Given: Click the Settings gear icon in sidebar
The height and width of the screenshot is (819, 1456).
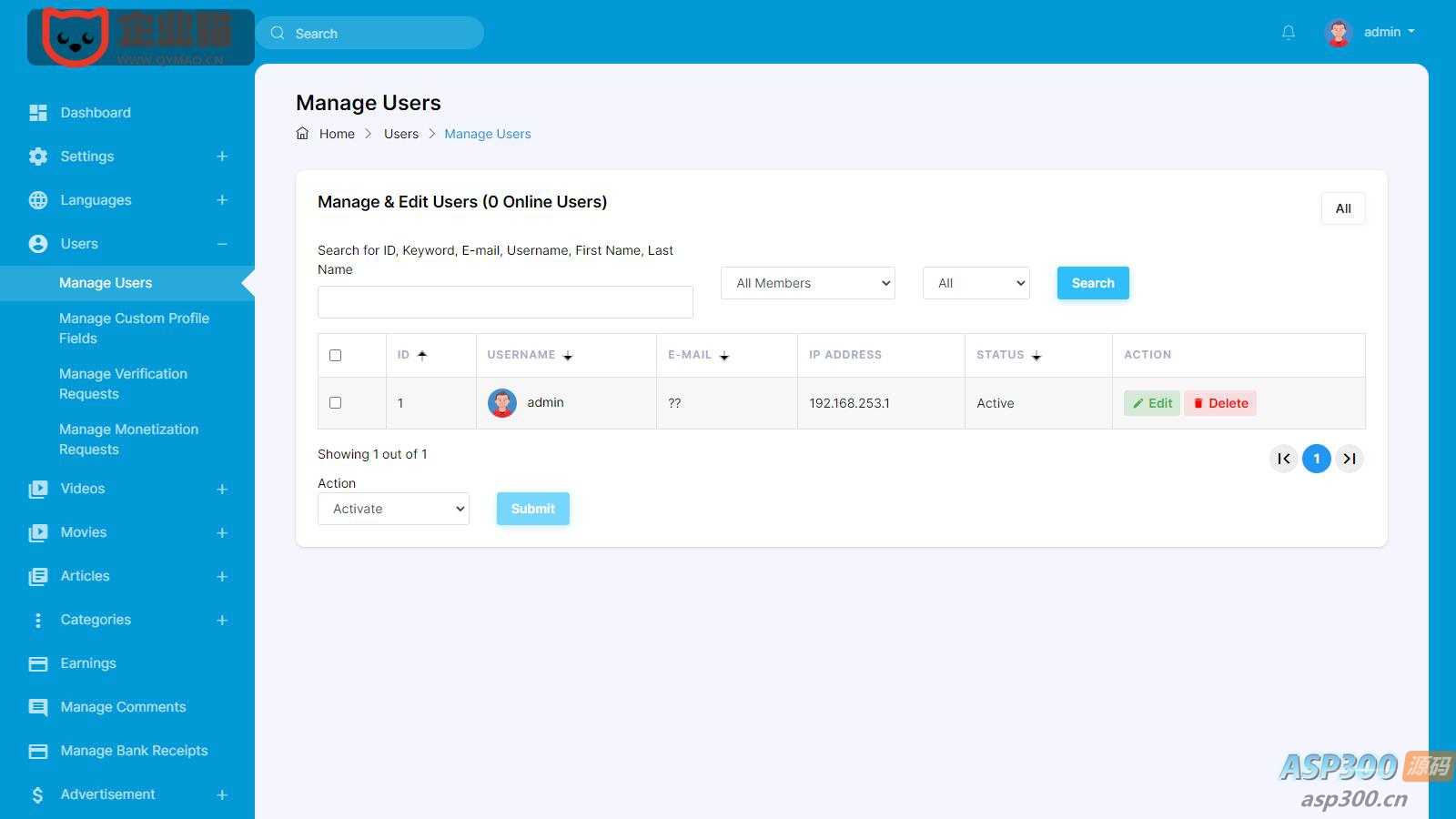Looking at the screenshot, I should point(38,157).
